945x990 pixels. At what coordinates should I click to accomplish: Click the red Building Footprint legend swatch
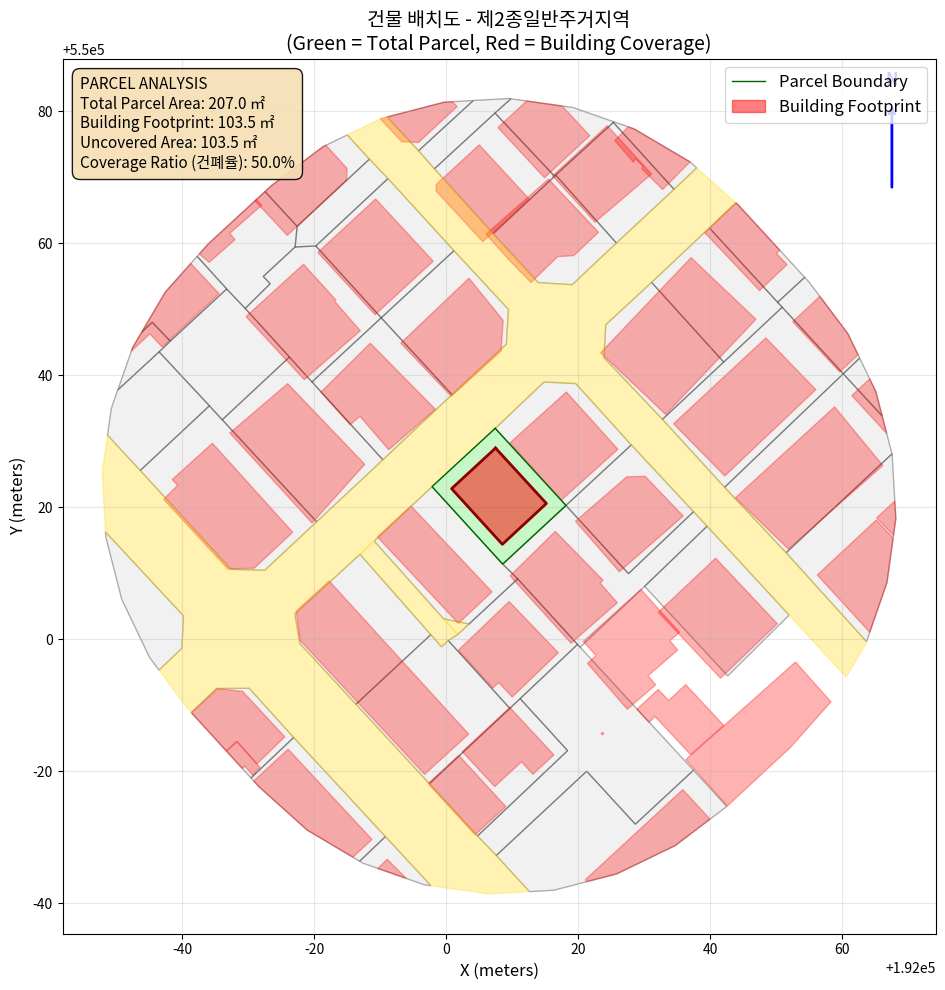pyautogui.click(x=750, y=106)
